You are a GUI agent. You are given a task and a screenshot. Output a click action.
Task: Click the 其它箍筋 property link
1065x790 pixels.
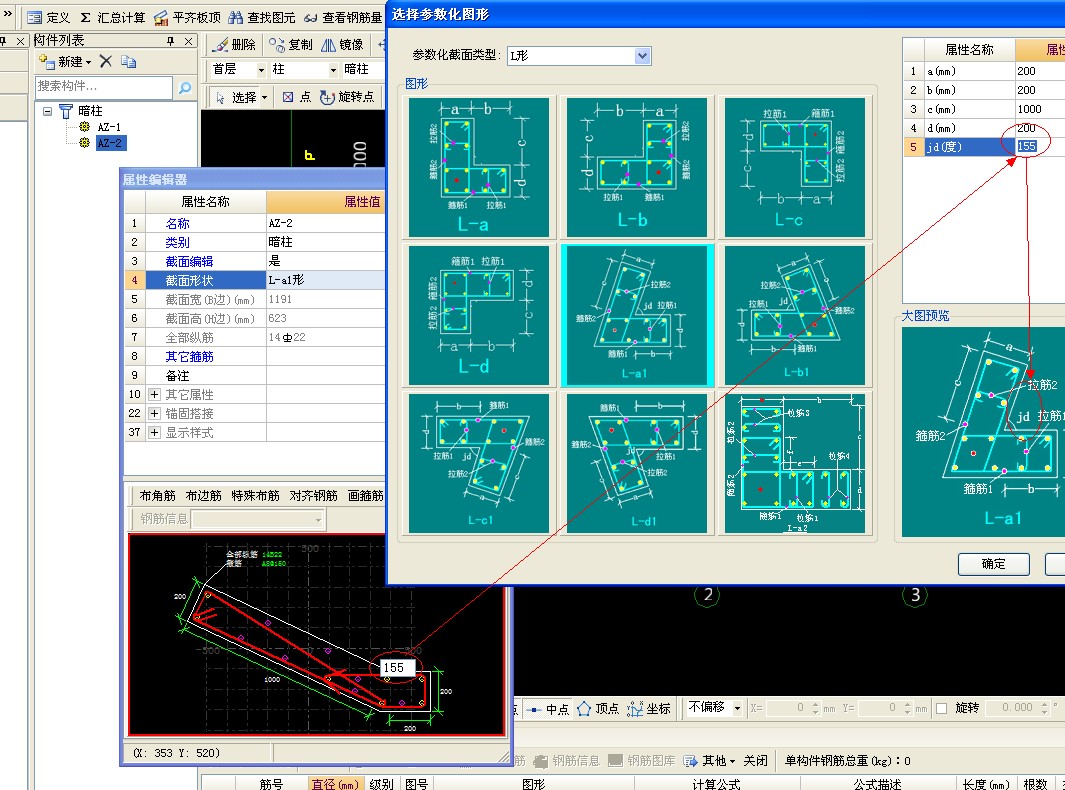(189, 357)
